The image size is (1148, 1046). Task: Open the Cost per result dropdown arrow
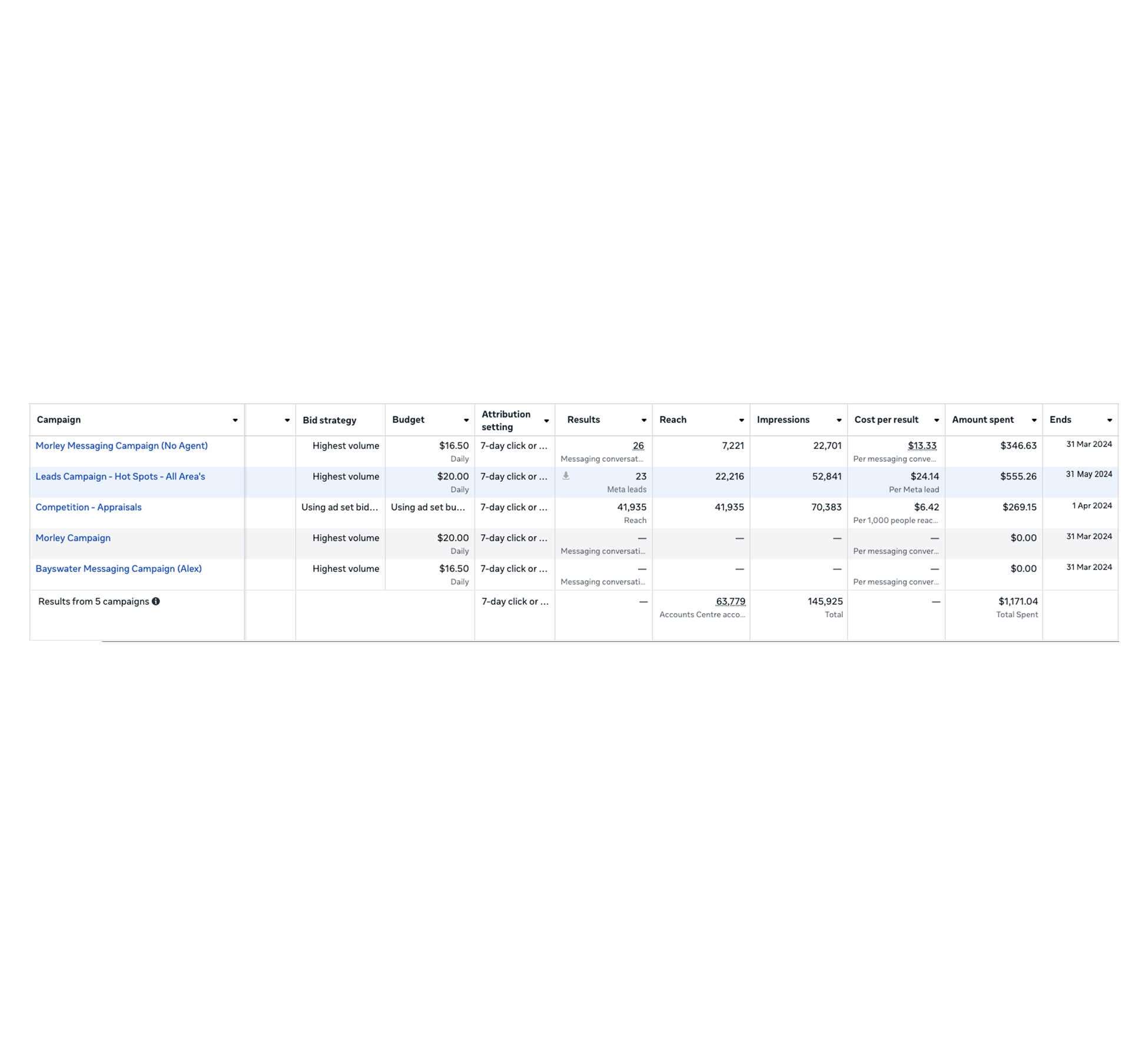(936, 420)
